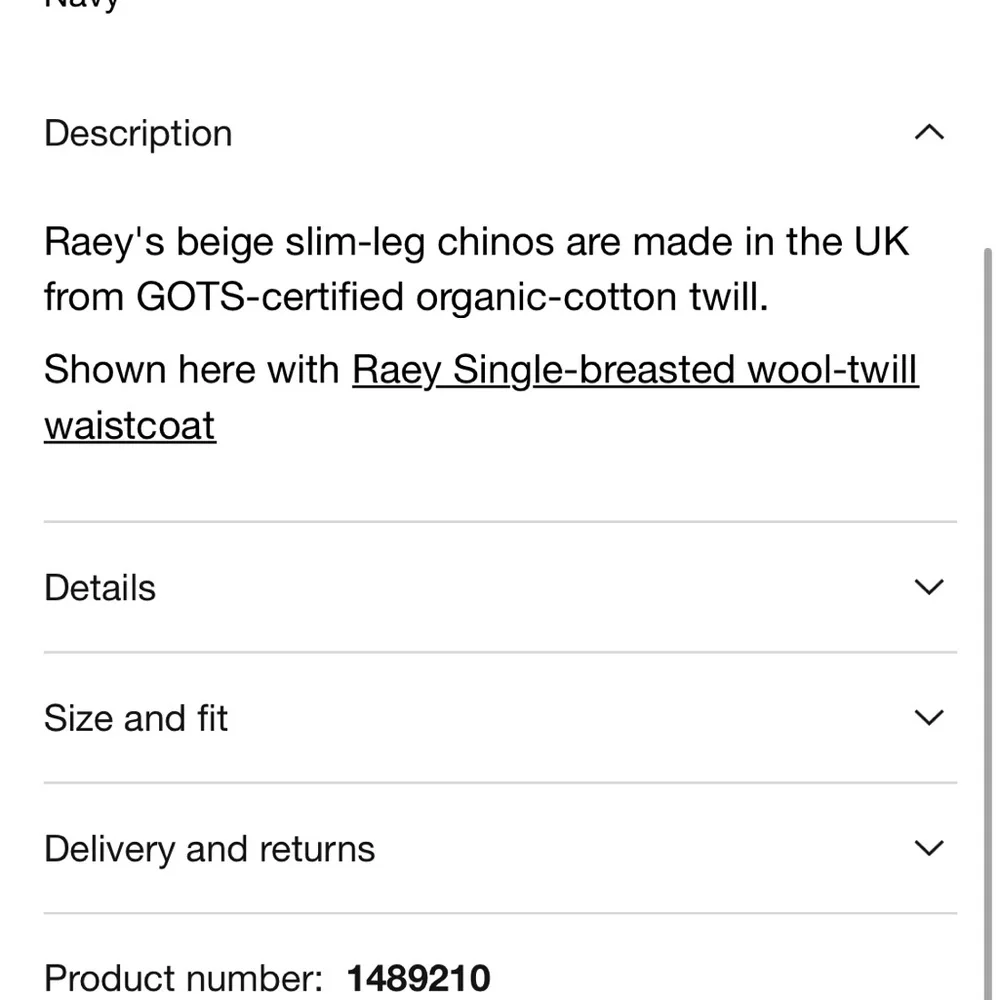Image resolution: width=1000 pixels, height=1000 pixels.
Task: Click the Size and fit chevron icon
Action: click(928, 717)
